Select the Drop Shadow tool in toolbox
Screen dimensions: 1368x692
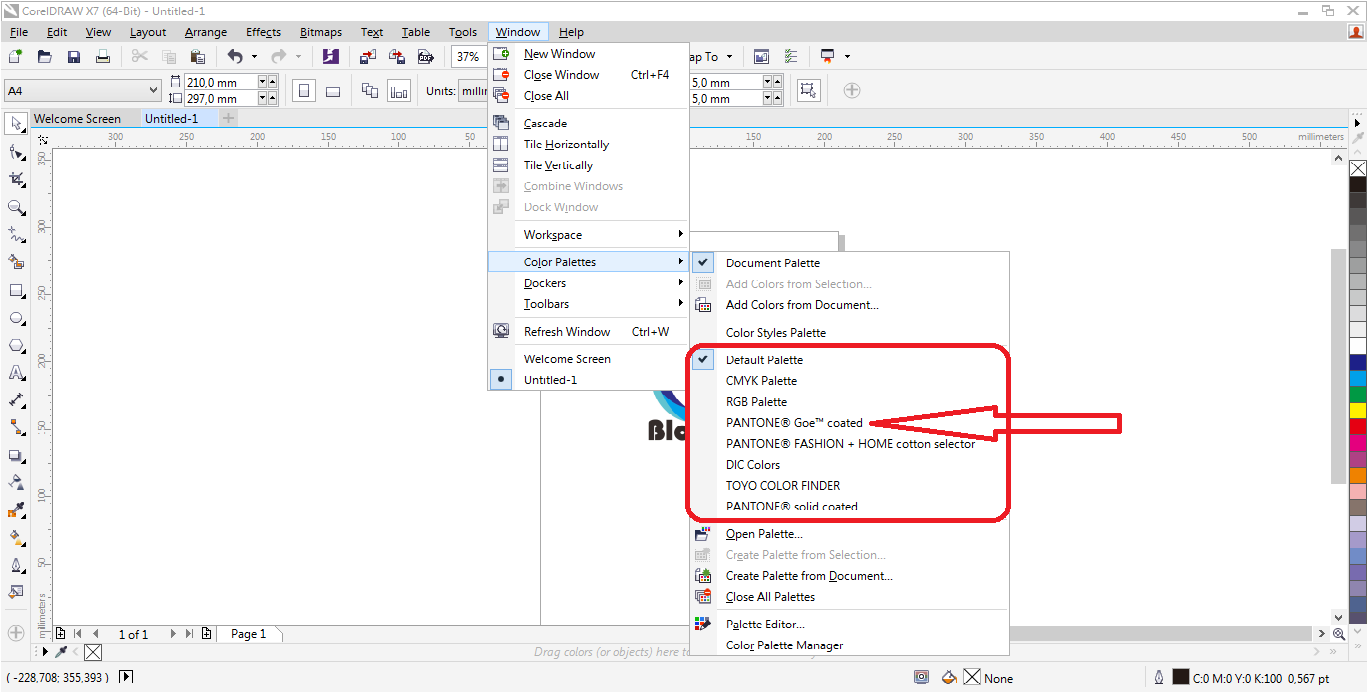pyautogui.click(x=16, y=456)
